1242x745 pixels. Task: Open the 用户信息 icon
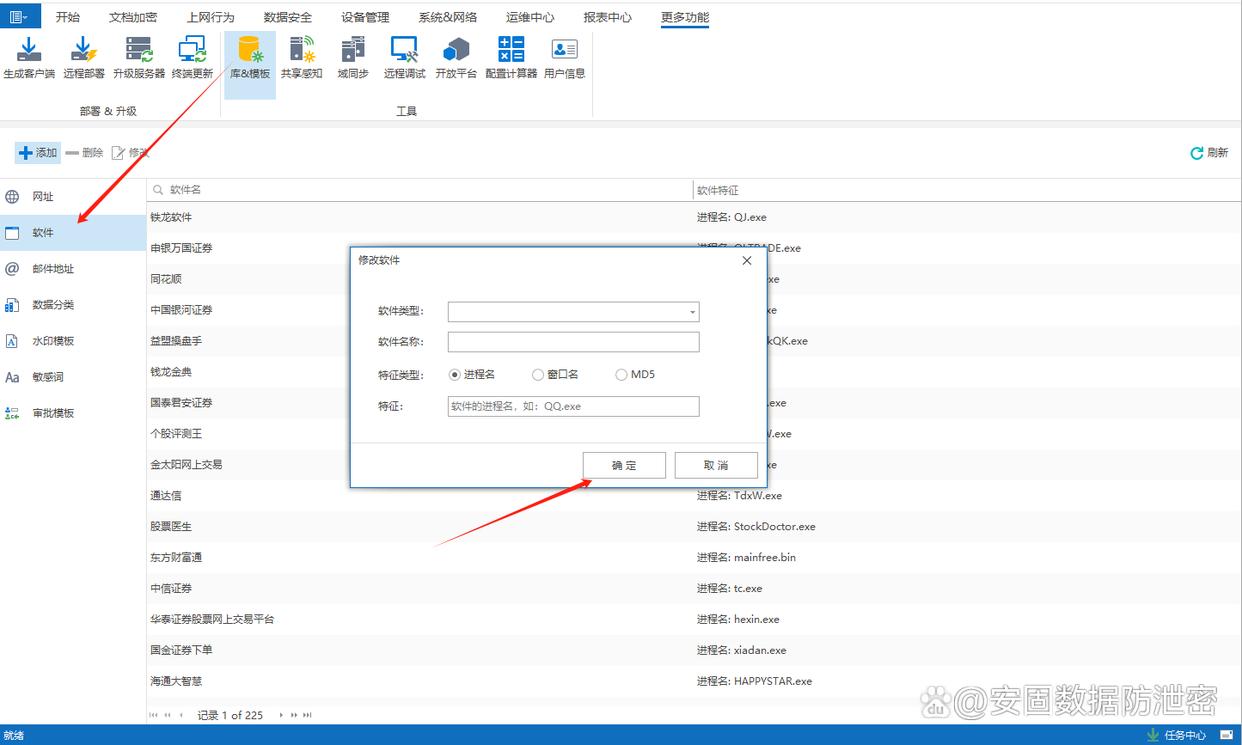tap(564, 57)
